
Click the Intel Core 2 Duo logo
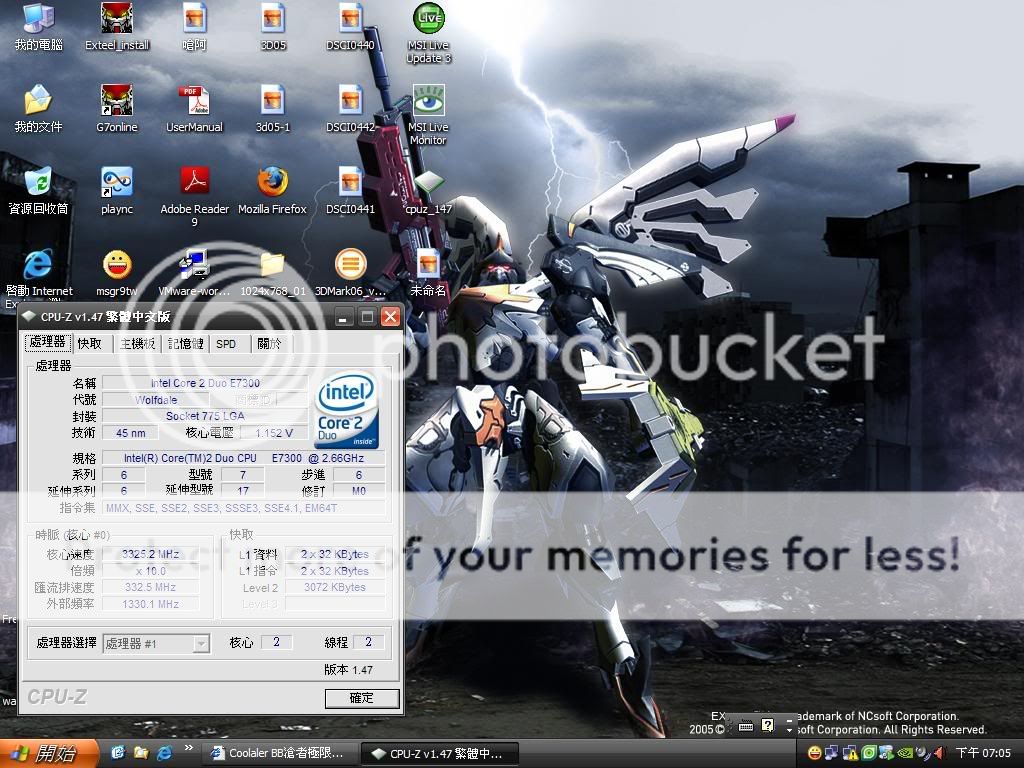[346, 409]
